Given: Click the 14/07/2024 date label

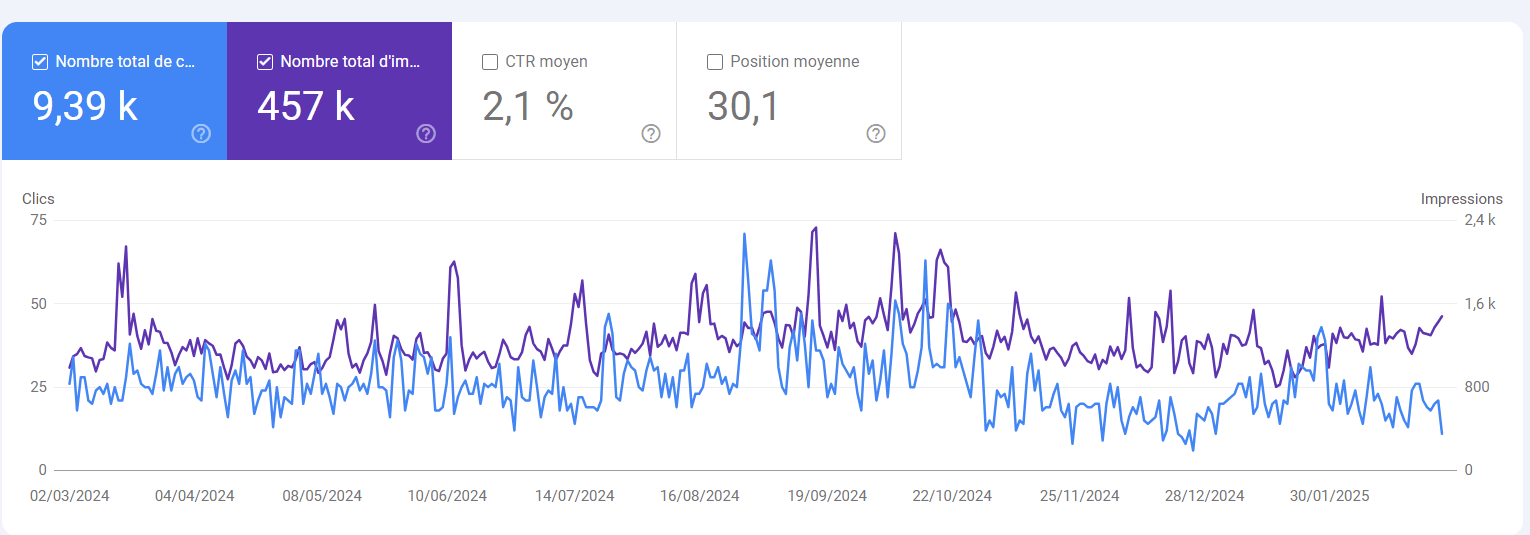Looking at the screenshot, I should tap(574, 496).
